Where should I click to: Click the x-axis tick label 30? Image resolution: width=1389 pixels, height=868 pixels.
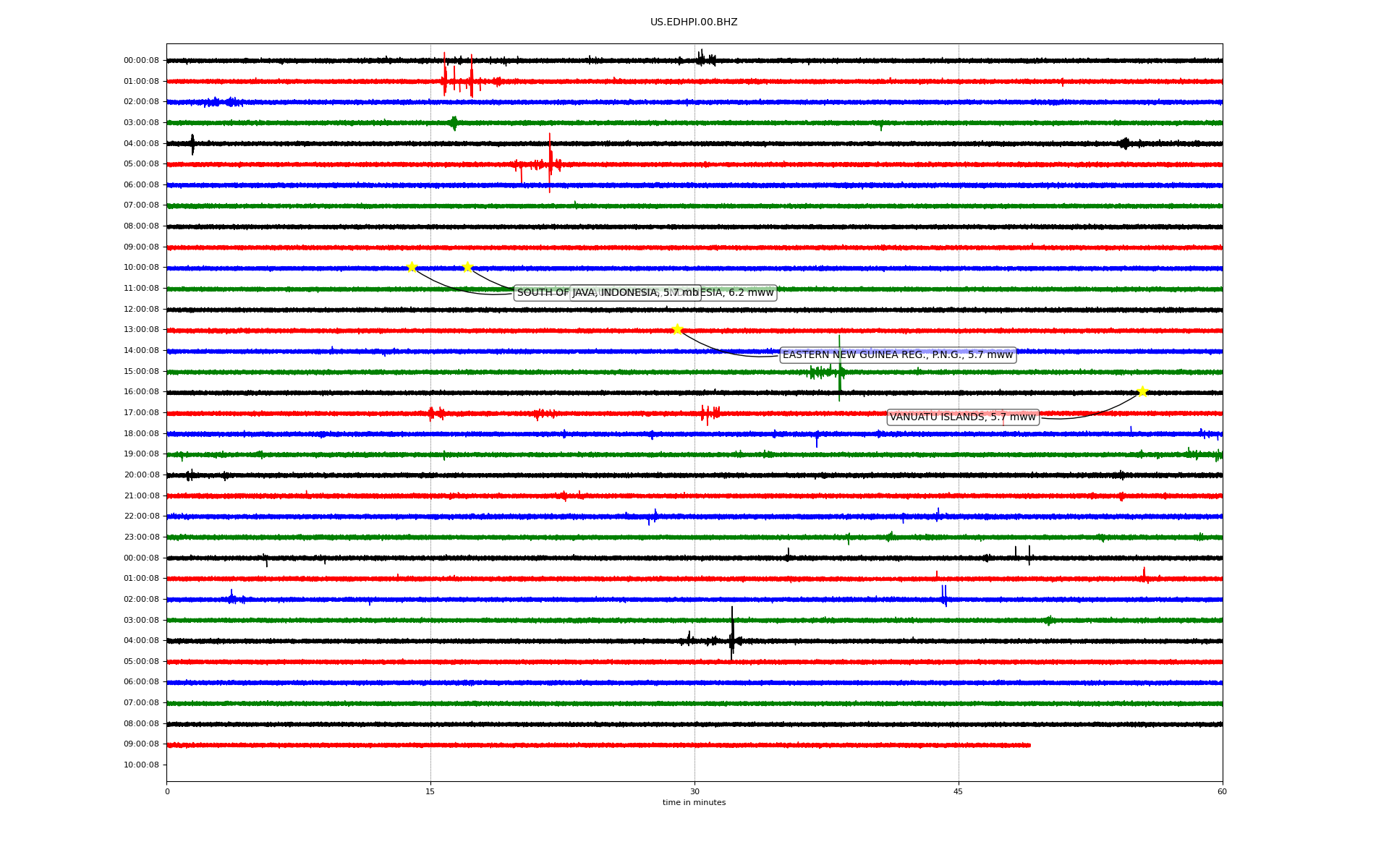(x=694, y=791)
